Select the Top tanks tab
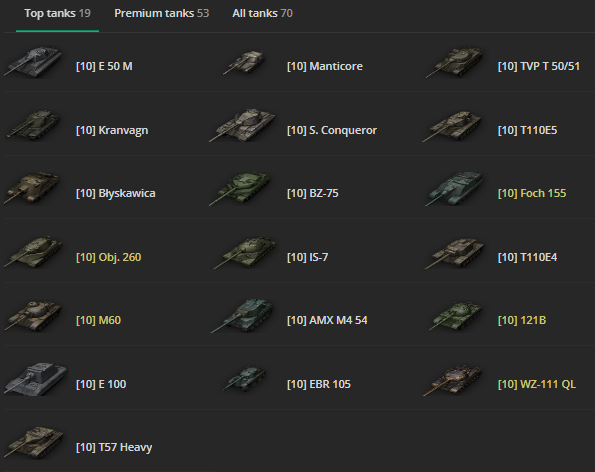The width and height of the screenshot is (595, 472). click(x=58, y=13)
